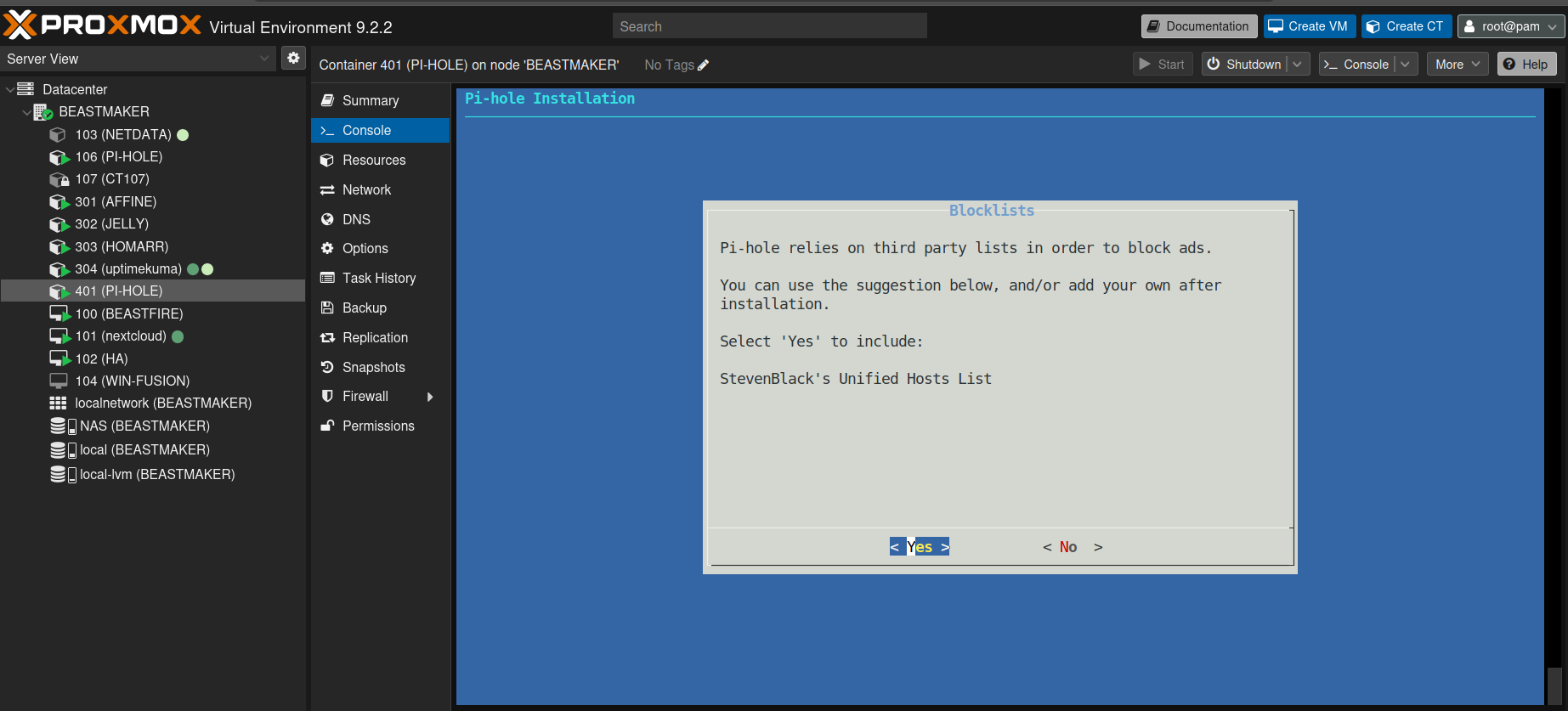The width and height of the screenshot is (1568, 711).
Task: Click the gear icon next to Server View
Action: (293, 58)
